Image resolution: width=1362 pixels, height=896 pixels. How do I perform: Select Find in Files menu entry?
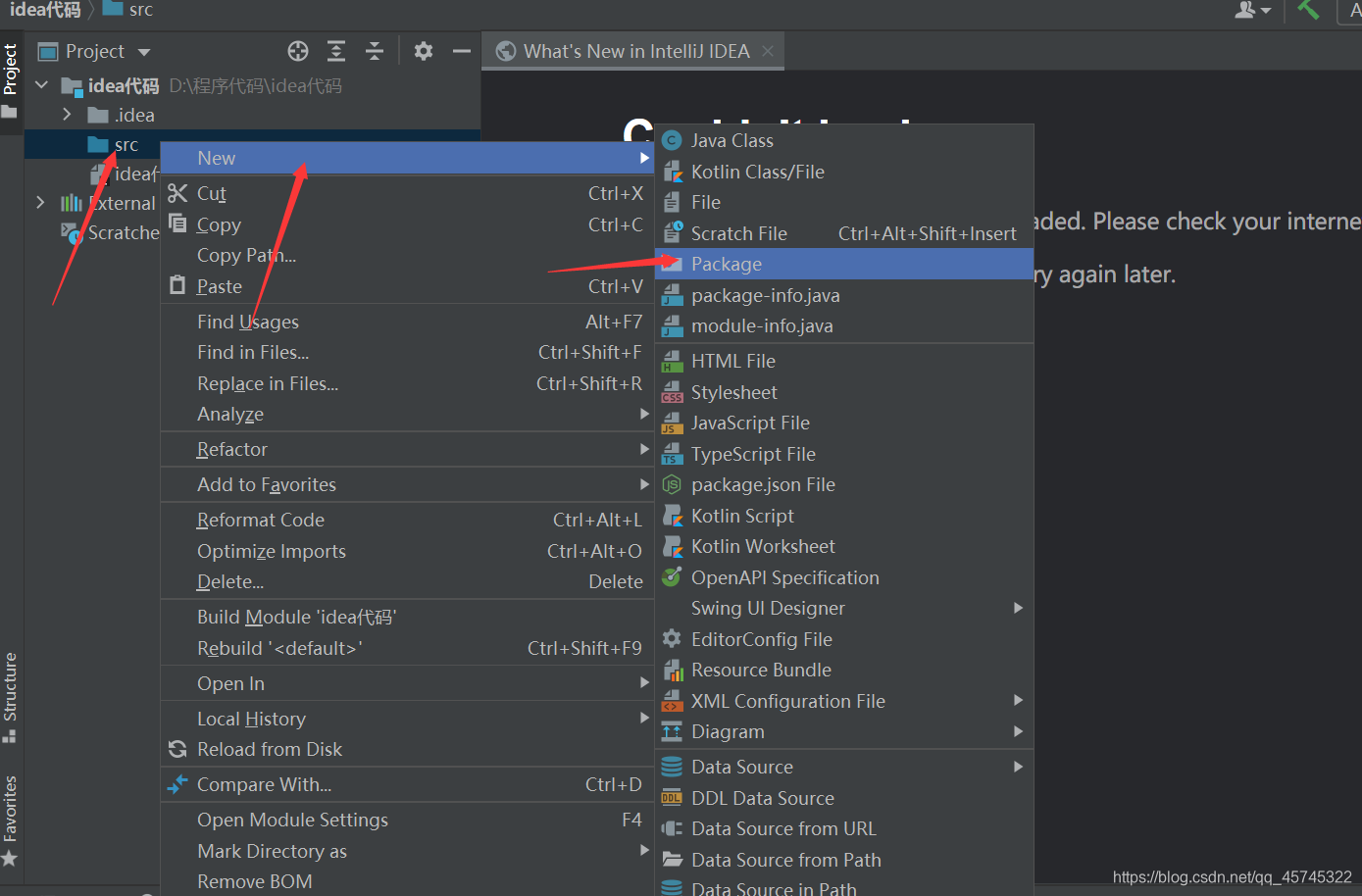coord(407,352)
